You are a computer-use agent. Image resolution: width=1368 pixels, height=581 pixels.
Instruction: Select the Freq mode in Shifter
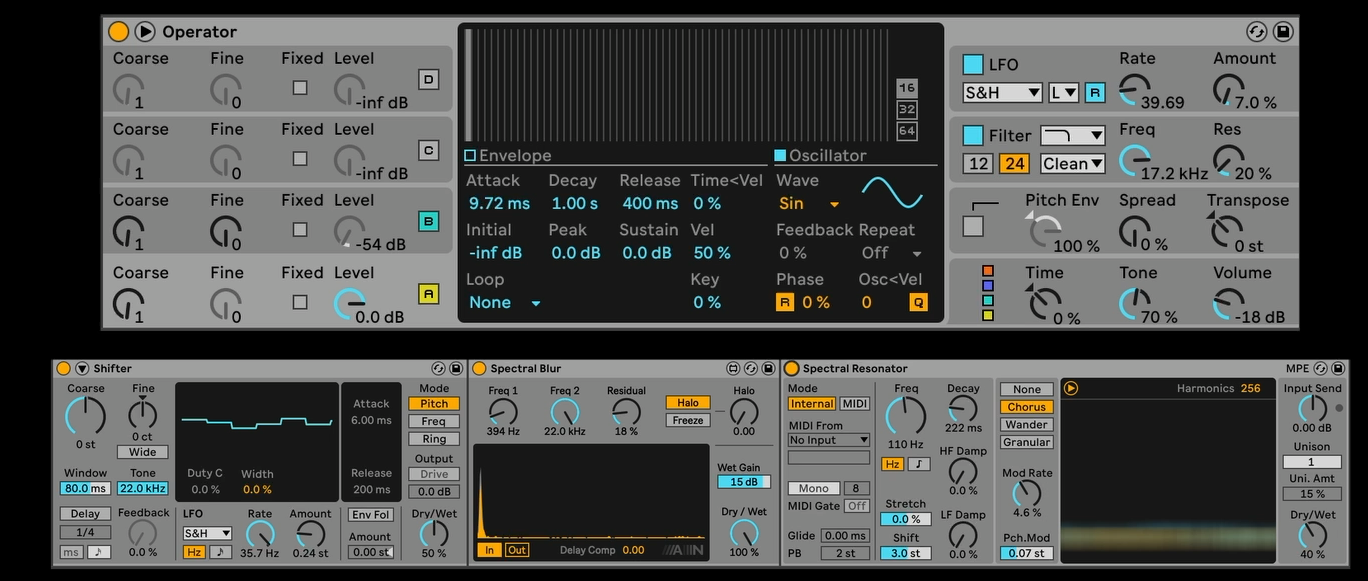click(x=434, y=421)
